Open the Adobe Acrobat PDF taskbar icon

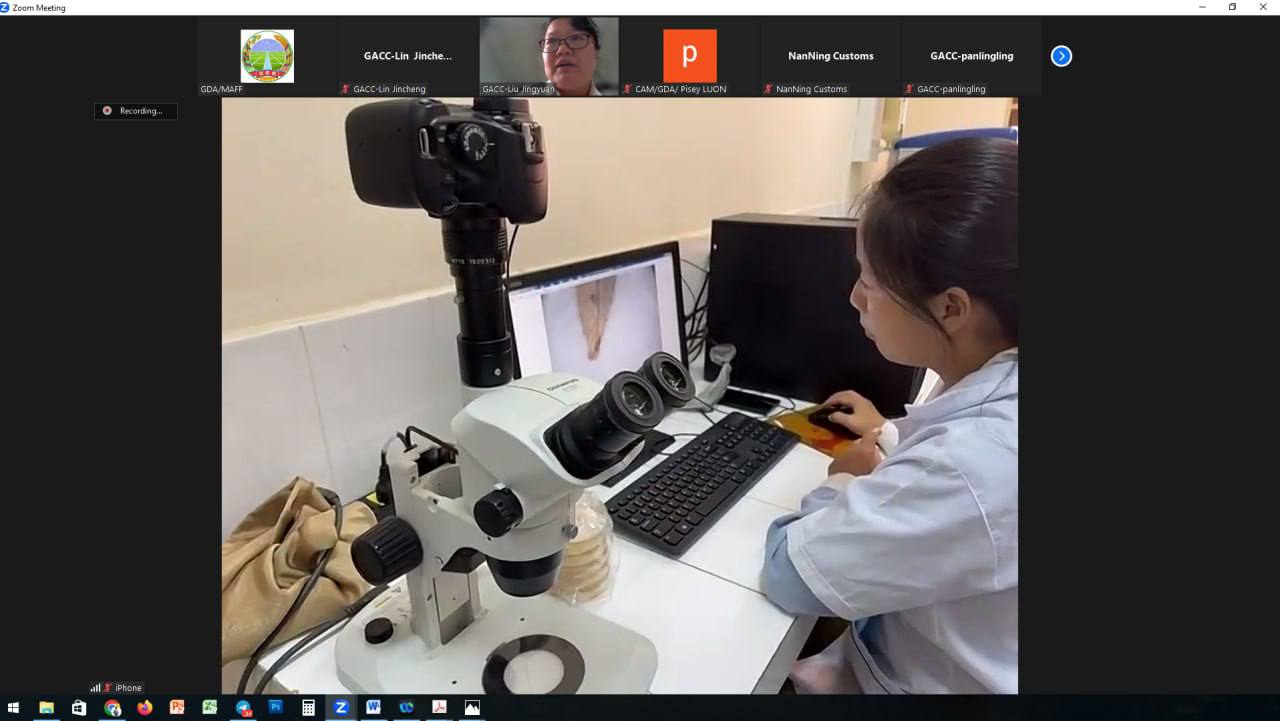tap(438, 708)
